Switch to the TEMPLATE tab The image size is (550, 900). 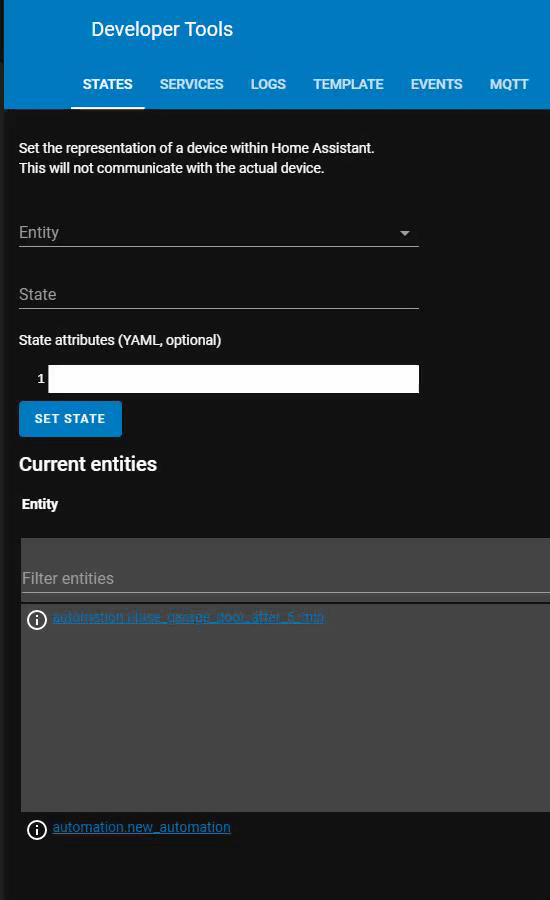tap(348, 84)
